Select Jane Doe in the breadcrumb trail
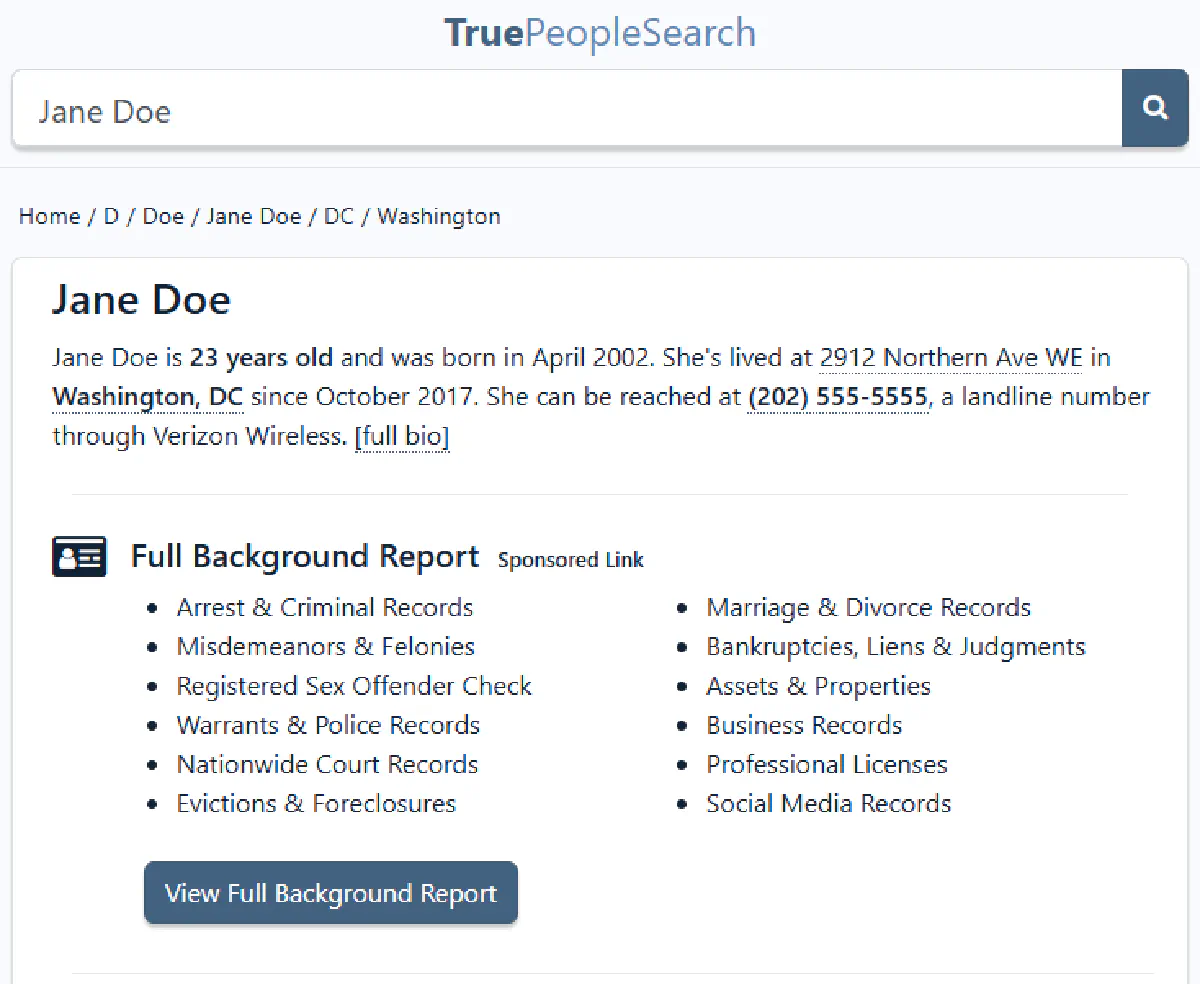This screenshot has width=1200, height=984. click(254, 216)
